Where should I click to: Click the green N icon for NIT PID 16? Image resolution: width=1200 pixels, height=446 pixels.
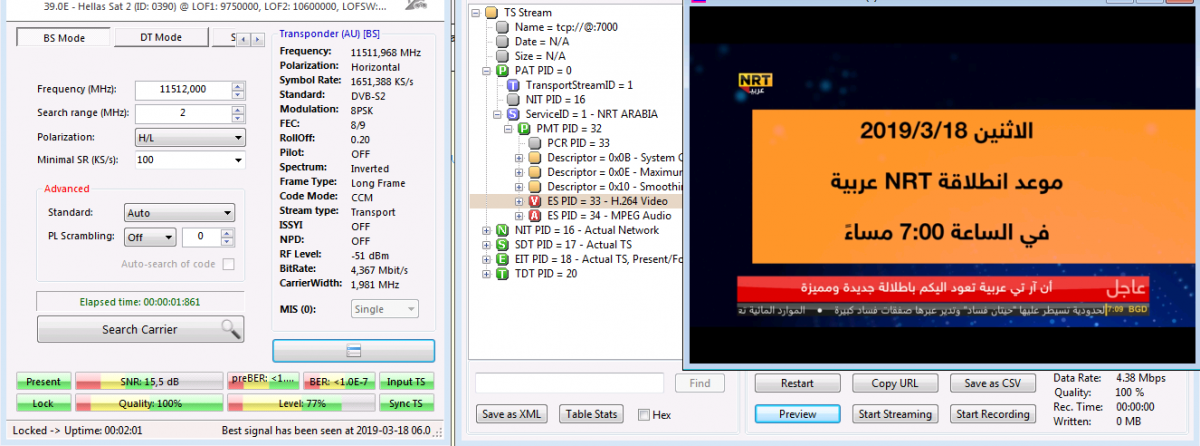(x=502, y=230)
